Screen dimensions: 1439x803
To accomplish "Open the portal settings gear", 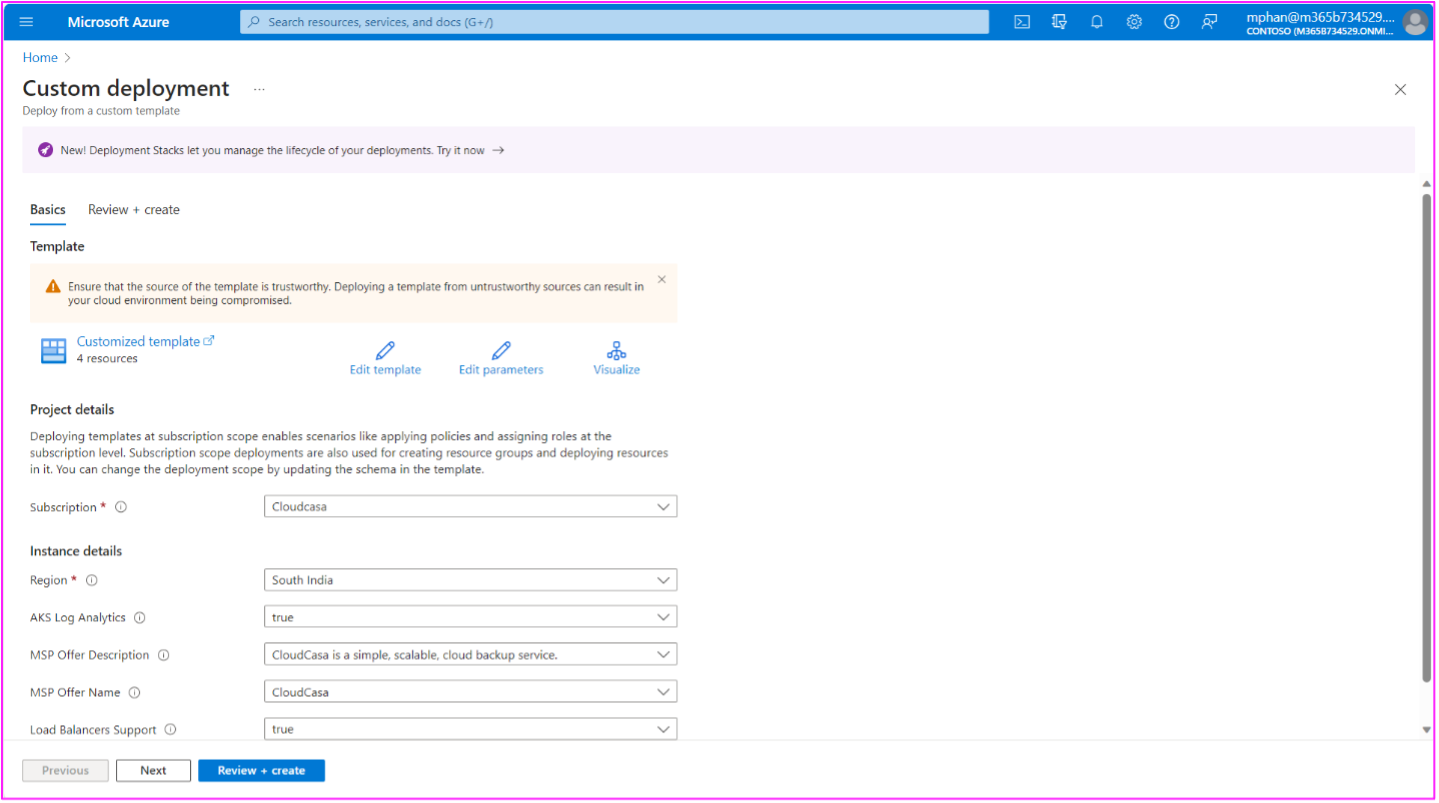I will point(1133,21).
